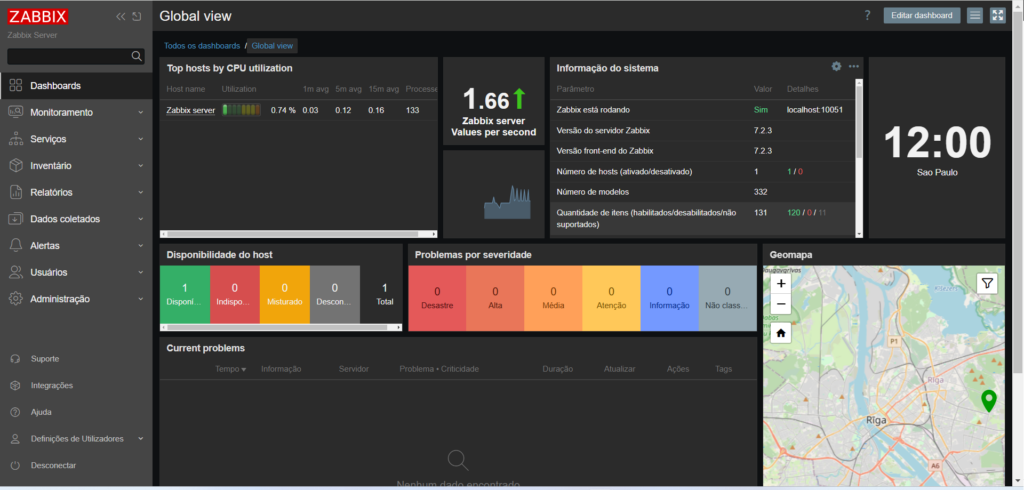1024x490 pixels.
Task: Open the Geomapa filter funnel
Action: pos(987,284)
